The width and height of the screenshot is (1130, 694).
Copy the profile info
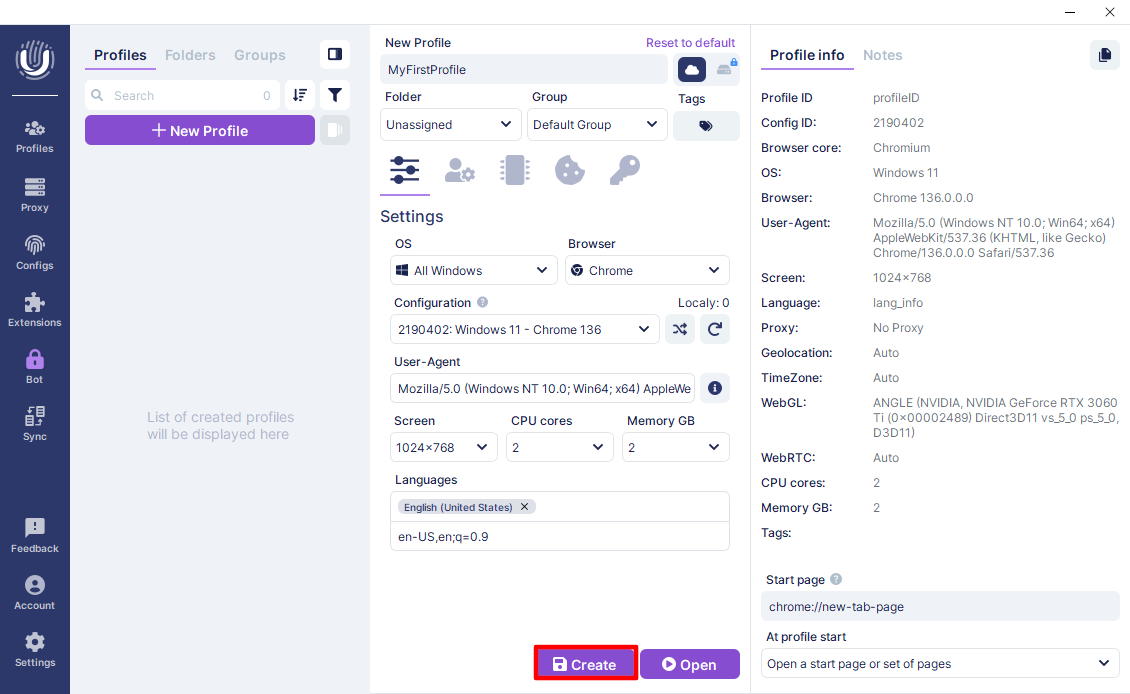click(x=1104, y=55)
